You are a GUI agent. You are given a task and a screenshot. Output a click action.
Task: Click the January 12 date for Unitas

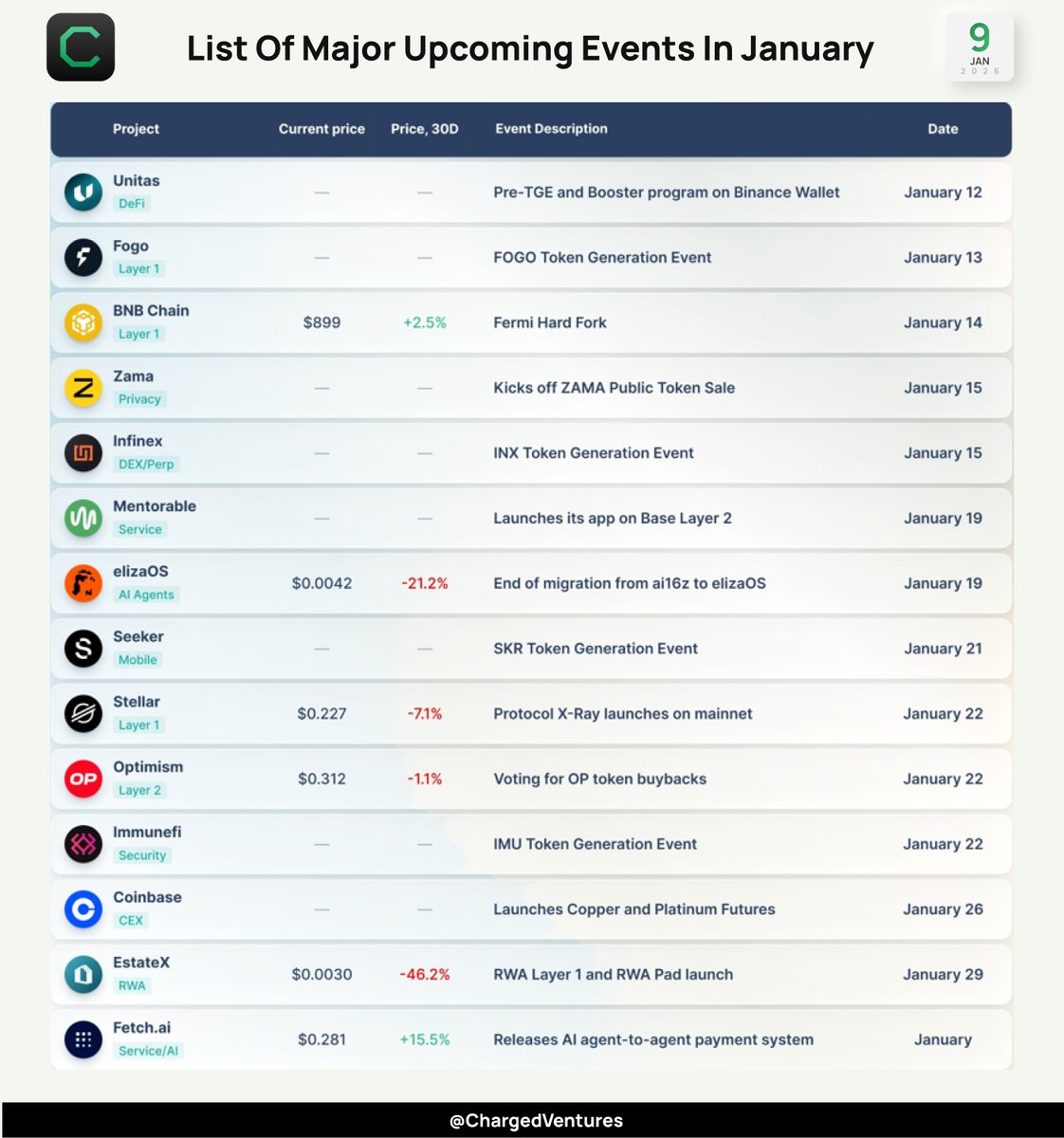point(943,193)
